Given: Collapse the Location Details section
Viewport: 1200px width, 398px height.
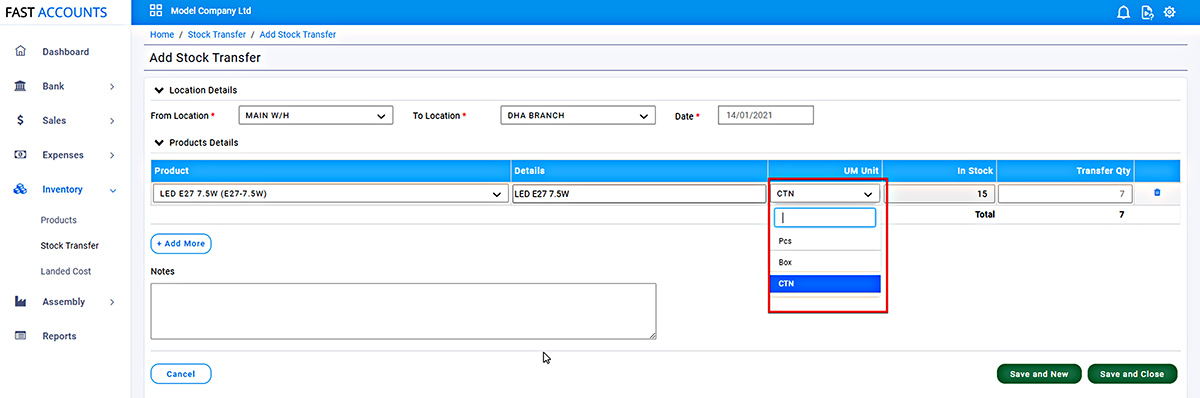Looking at the screenshot, I should (x=159, y=90).
